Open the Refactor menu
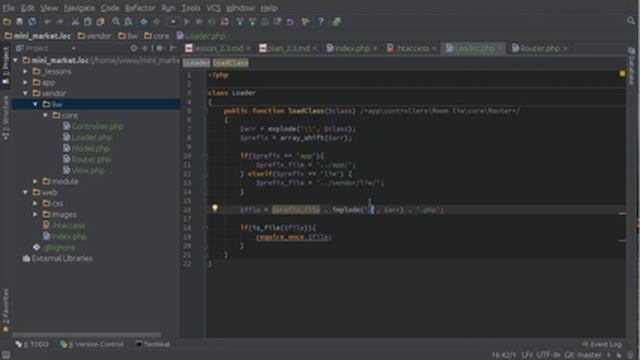This screenshot has height=360, width=640. 140,8
